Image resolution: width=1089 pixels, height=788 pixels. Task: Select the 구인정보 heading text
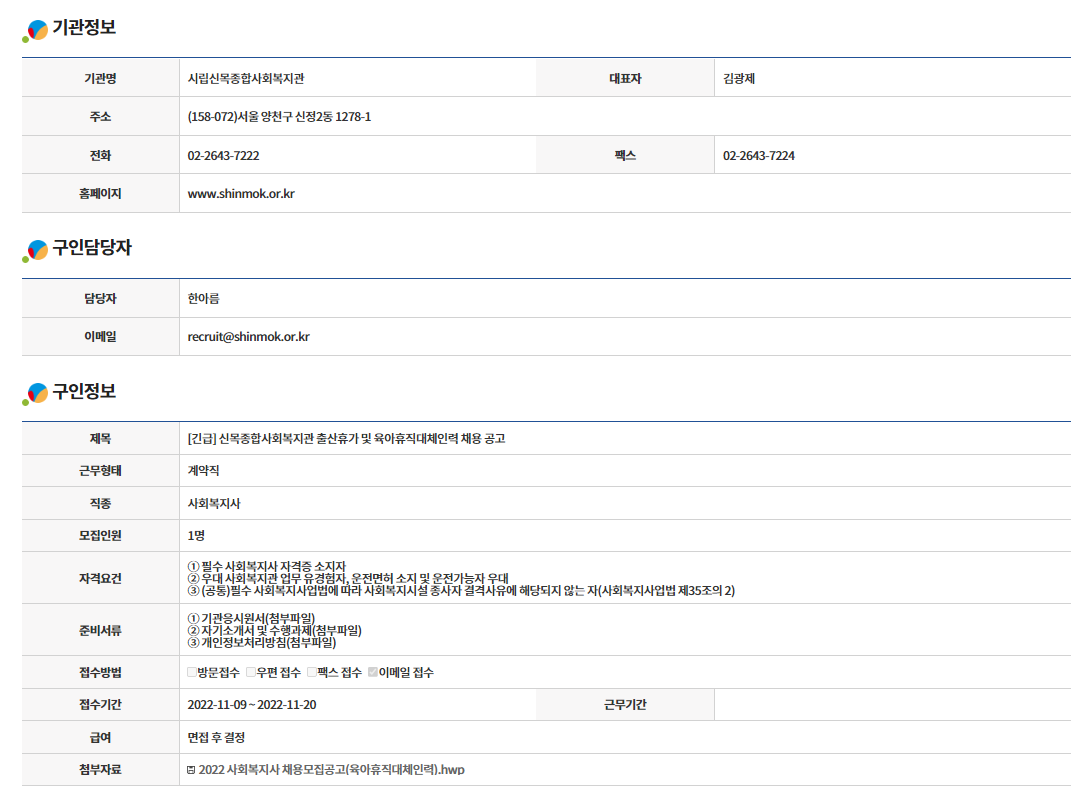84,392
